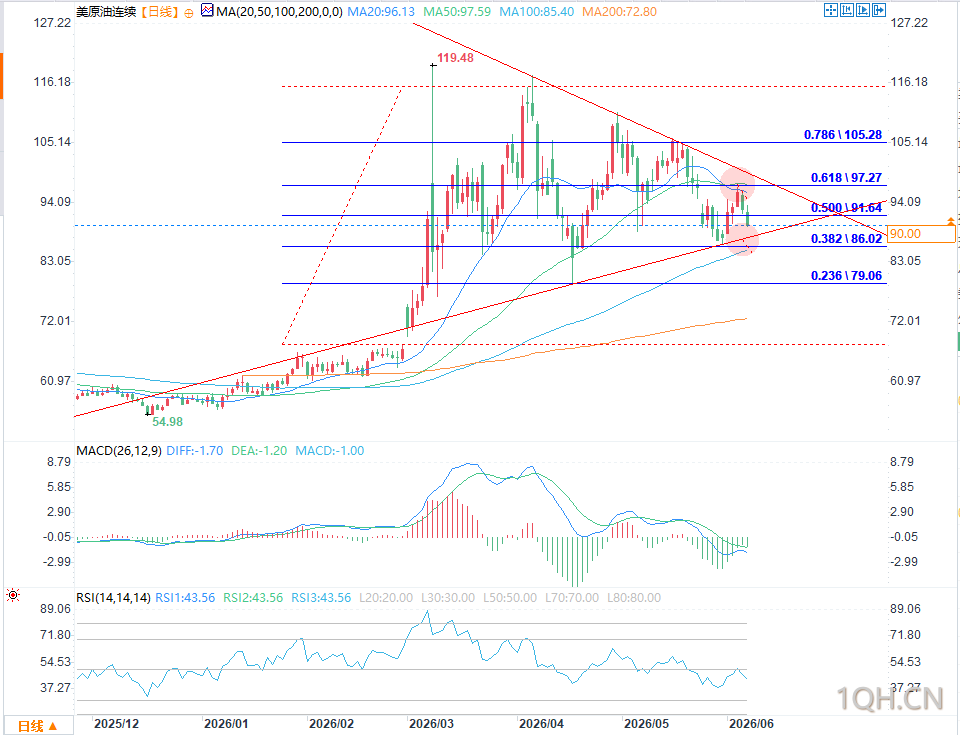Click the 2025/12 date label

click(116, 724)
